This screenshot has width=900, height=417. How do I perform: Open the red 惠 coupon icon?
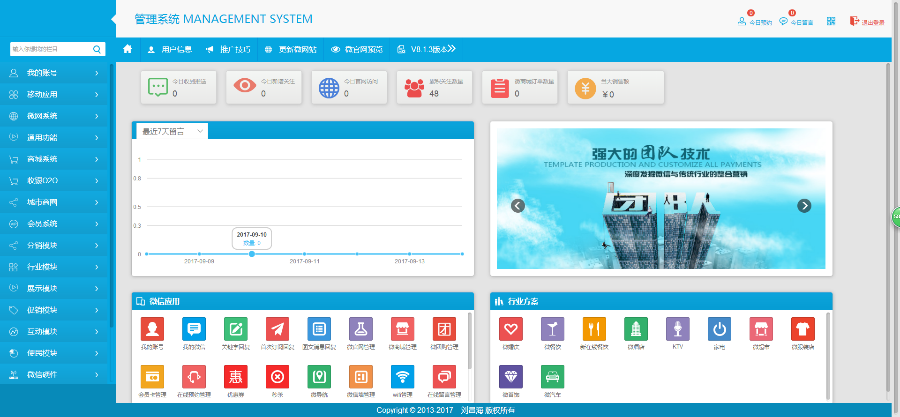pyautogui.click(x=236, y=376)
